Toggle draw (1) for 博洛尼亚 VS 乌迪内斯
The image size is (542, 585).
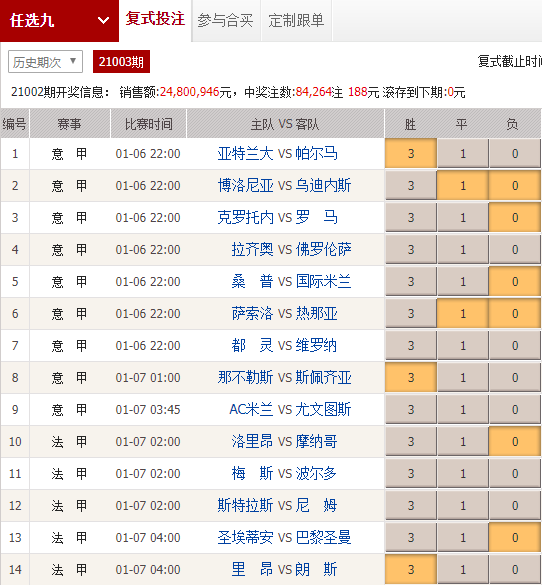point(463,185)
